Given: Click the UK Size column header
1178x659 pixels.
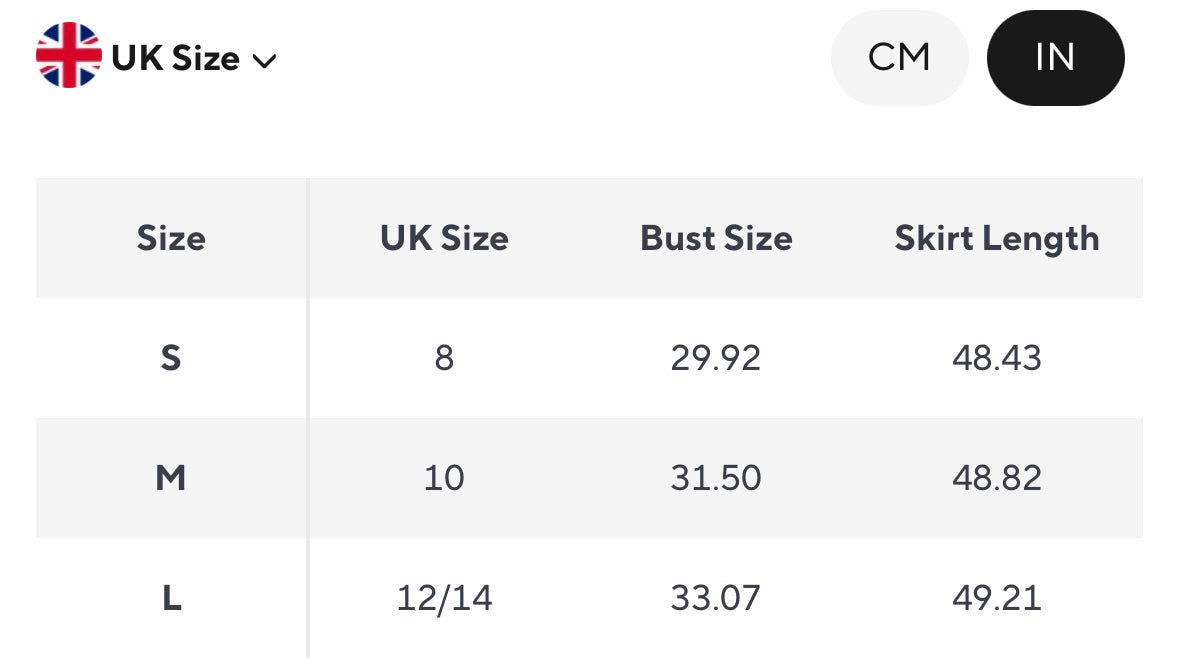Looking at the screenshot, I should [444, 238].
